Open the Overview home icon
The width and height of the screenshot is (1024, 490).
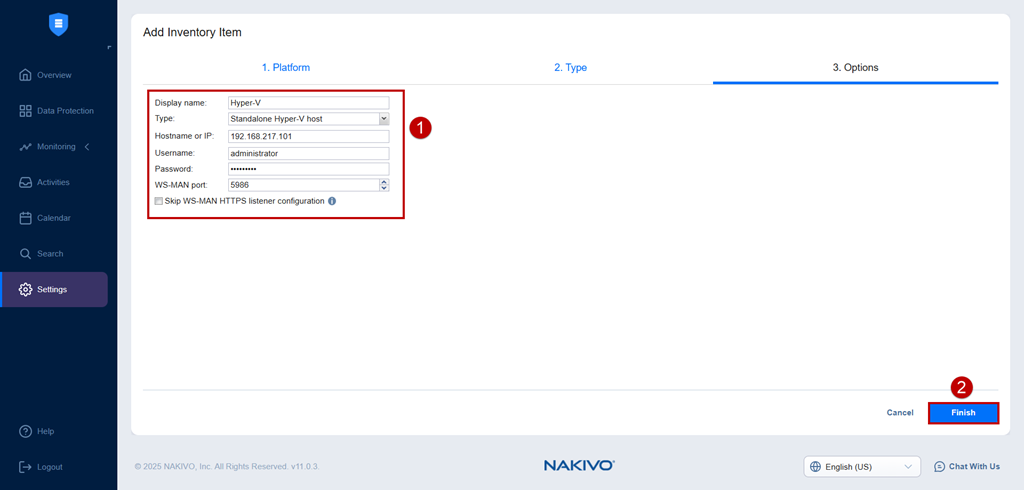(25, 75)
